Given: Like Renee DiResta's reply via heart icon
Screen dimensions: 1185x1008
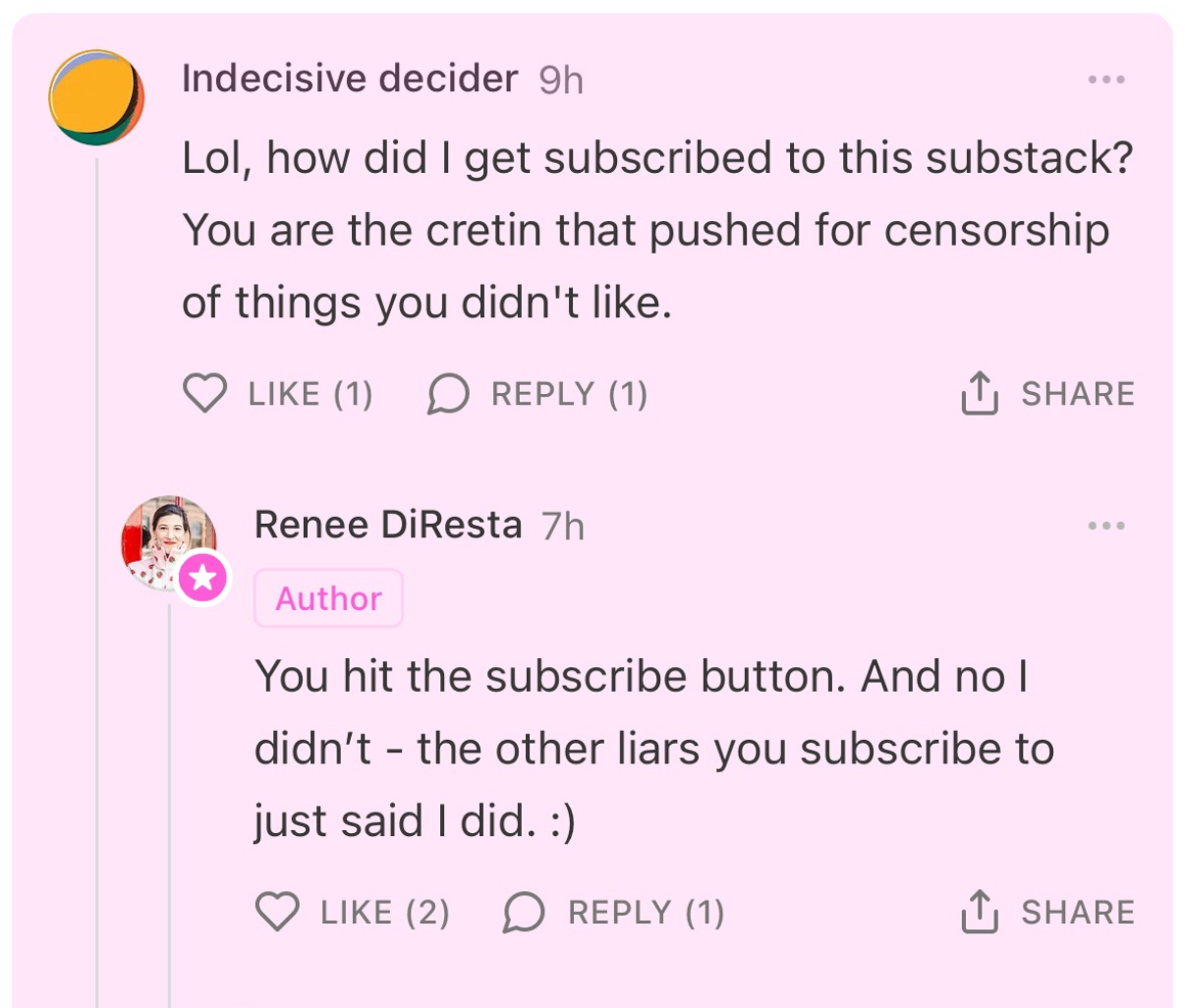Looking at the screenshot, I should [x=277, y=912].
